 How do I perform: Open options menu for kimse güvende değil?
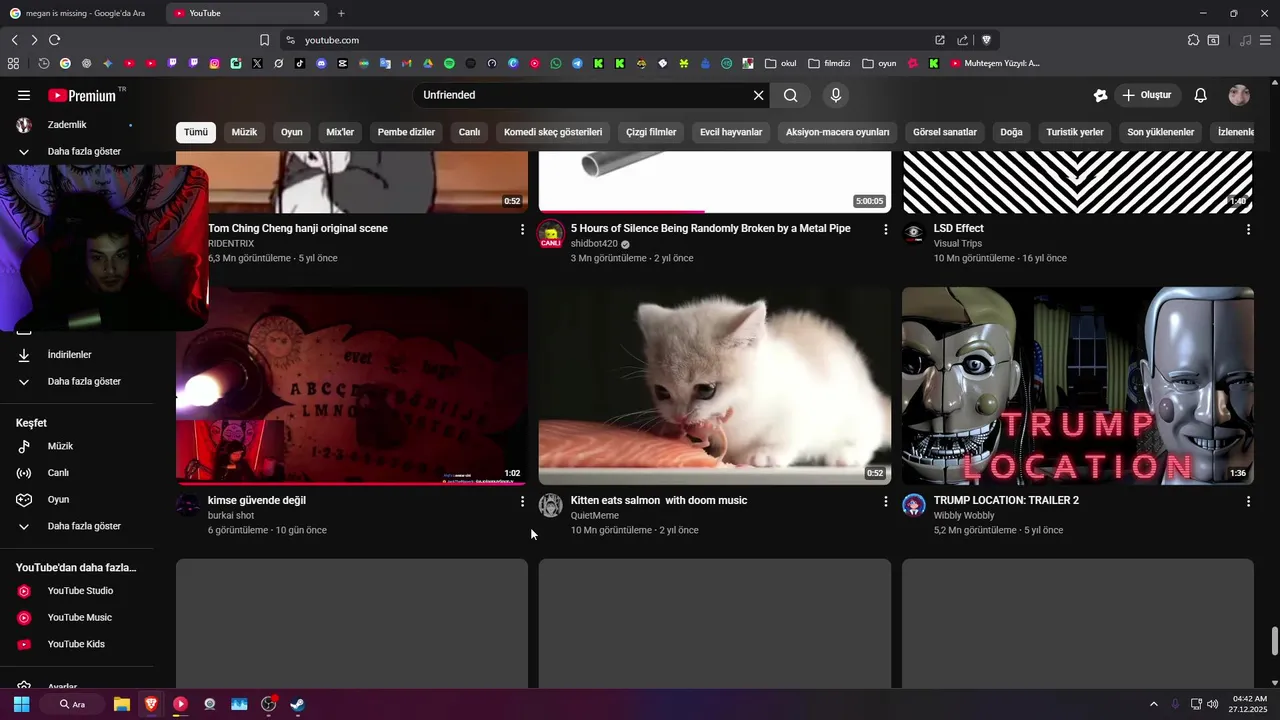coord(522,501)
